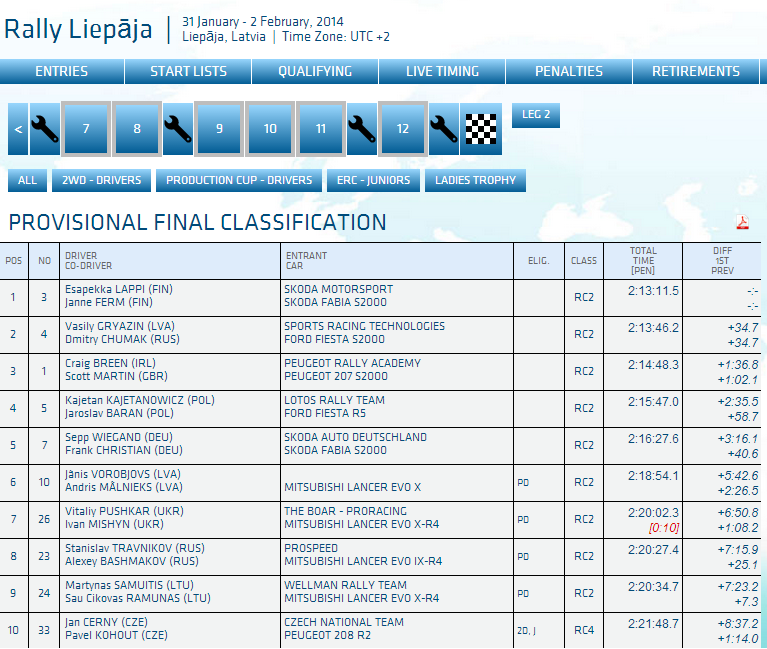This screenshot has width=767, height=649.
Task: Select driver Jānis VOROBJOVS (LVA)
Action: [123, 474]
